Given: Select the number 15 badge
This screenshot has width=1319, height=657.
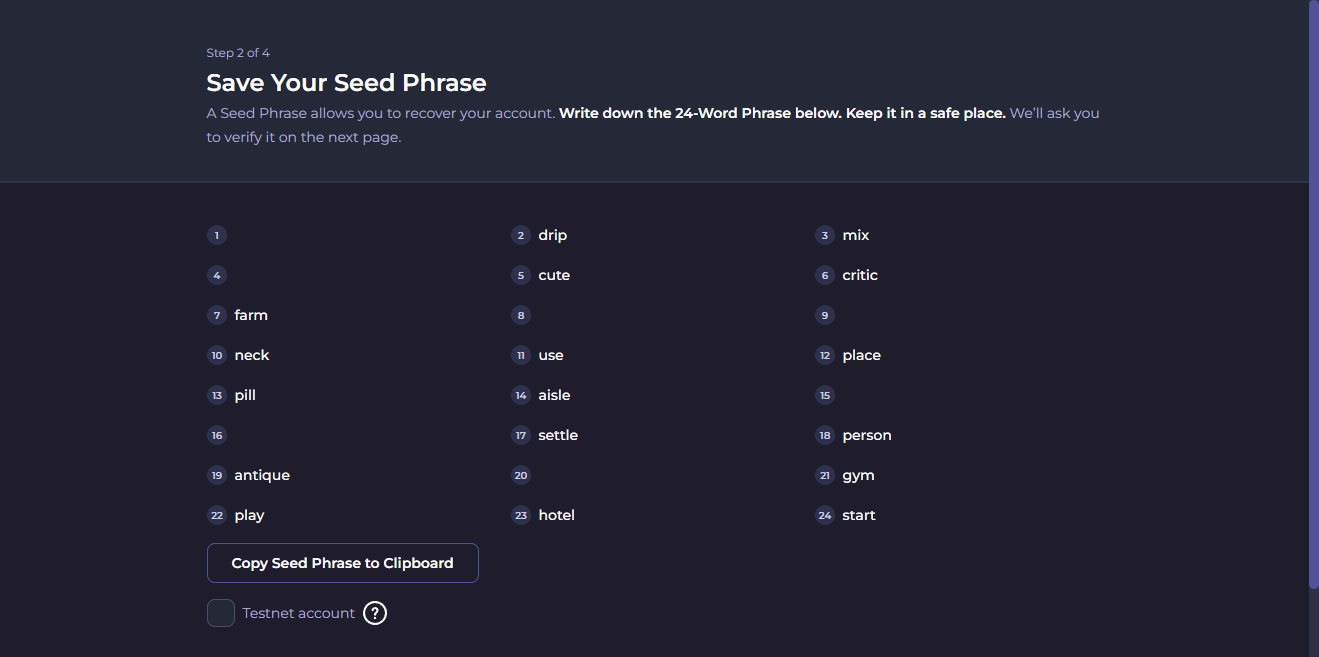Looking at the screenshot, I should [x=825, y=395].
